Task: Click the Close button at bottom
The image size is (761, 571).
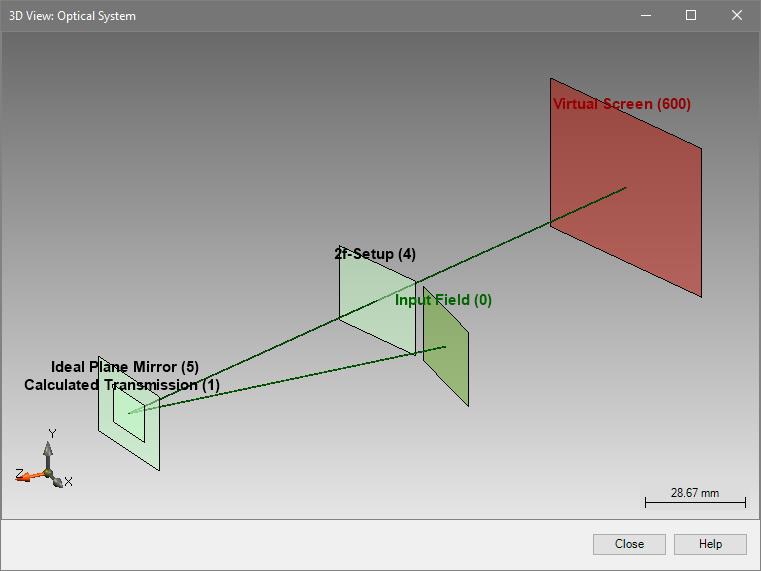Action: [x=629, y=544]
